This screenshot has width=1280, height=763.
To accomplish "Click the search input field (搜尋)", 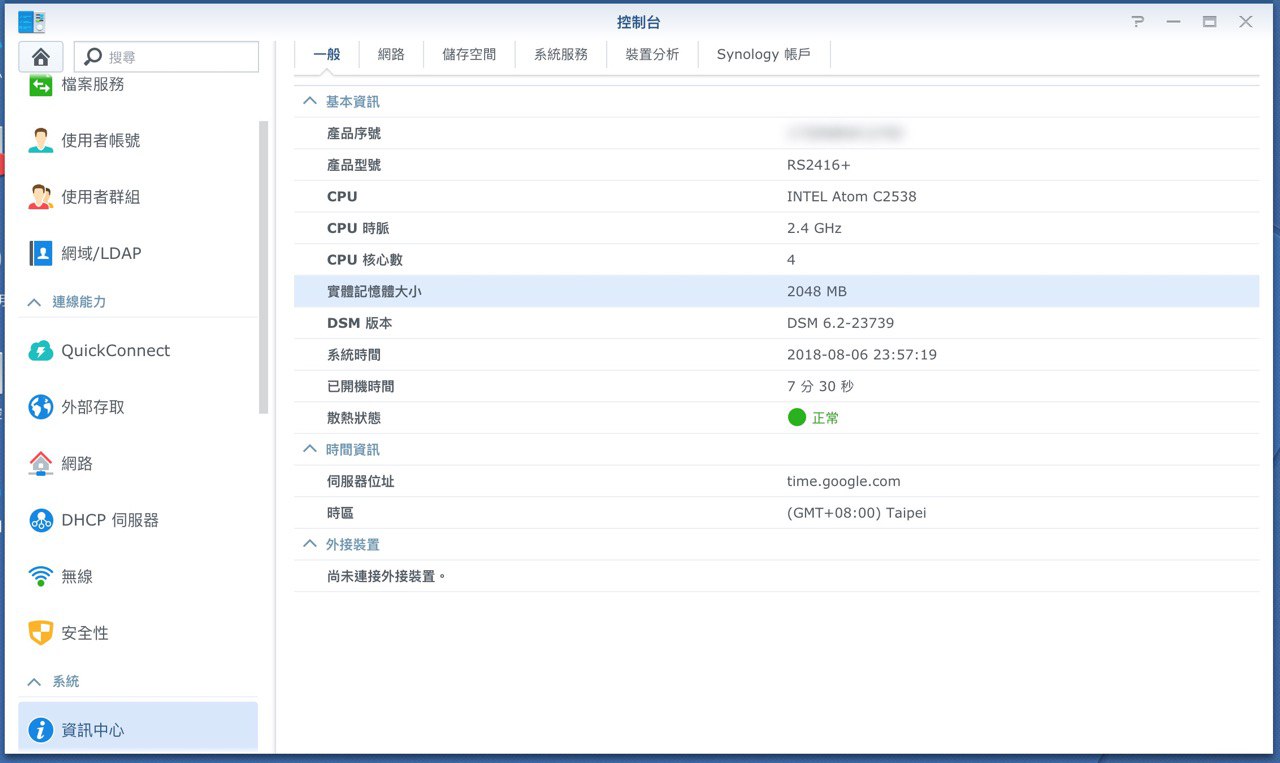I will click(167, 57).
